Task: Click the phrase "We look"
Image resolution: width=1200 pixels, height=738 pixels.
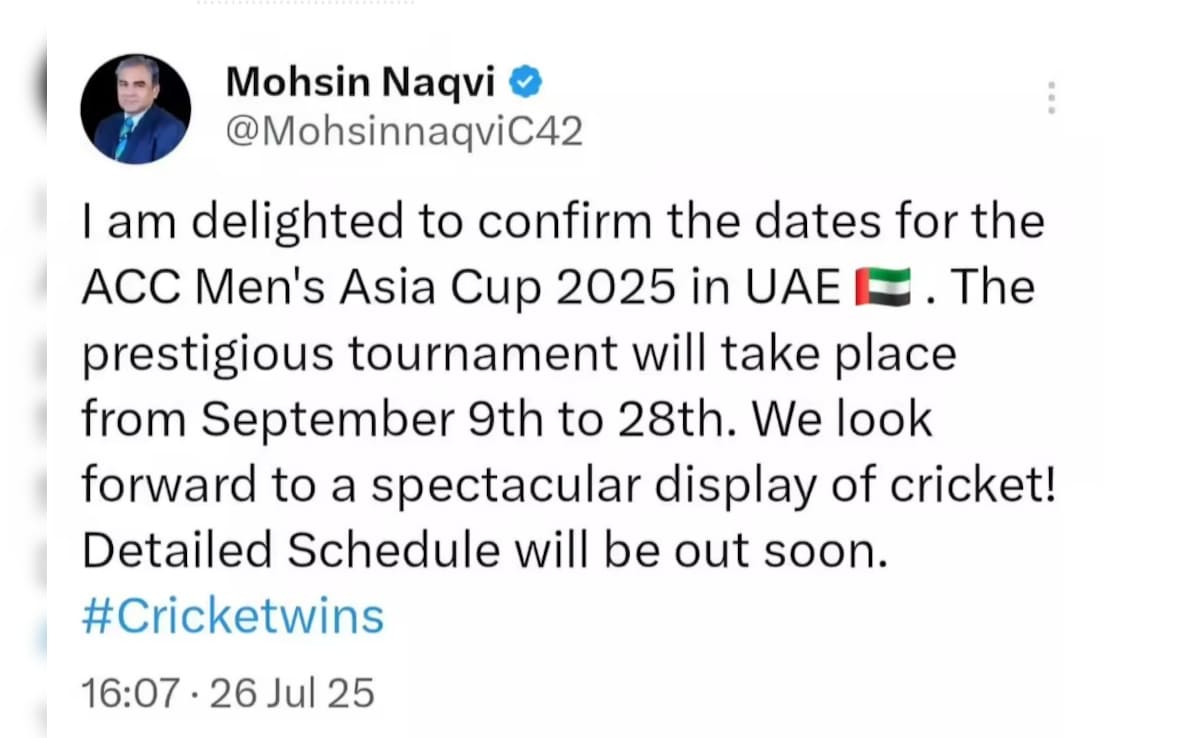Action: click(x=843, y=420)
